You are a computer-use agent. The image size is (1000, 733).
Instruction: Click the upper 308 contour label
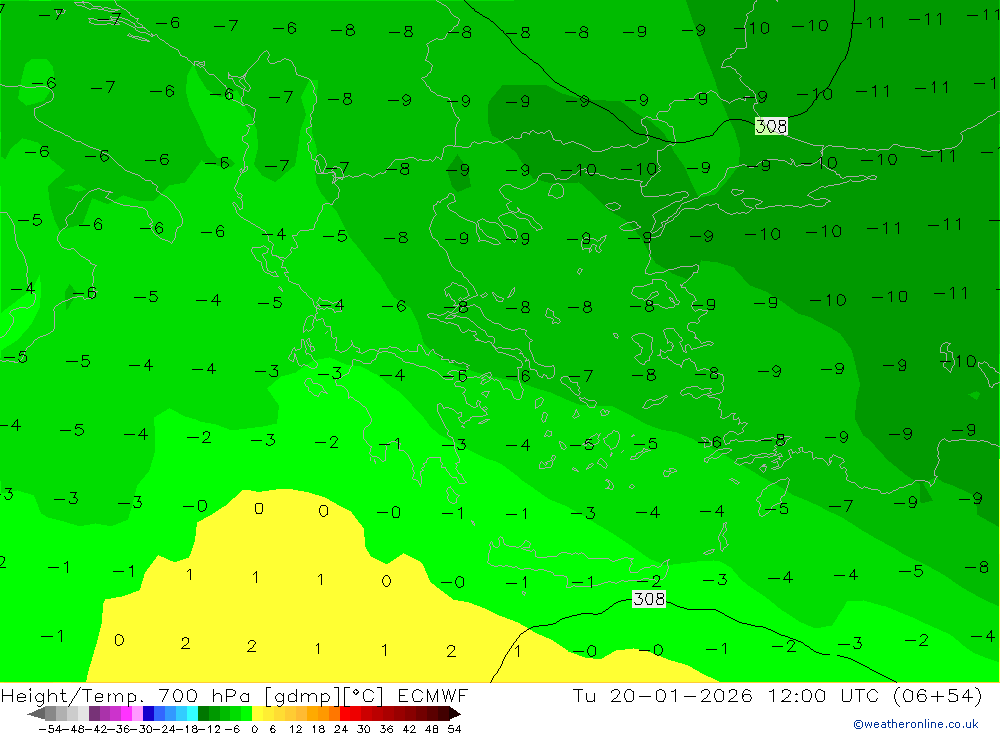(x=771, y=126)
